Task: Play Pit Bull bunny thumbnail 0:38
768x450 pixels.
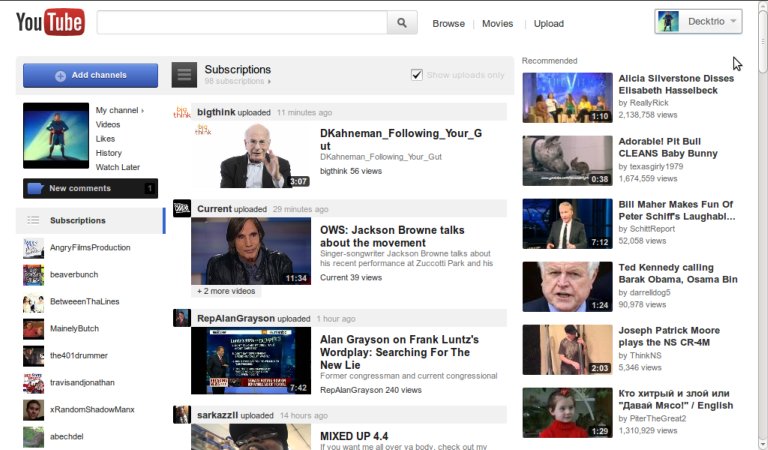Action: point(567,161)
